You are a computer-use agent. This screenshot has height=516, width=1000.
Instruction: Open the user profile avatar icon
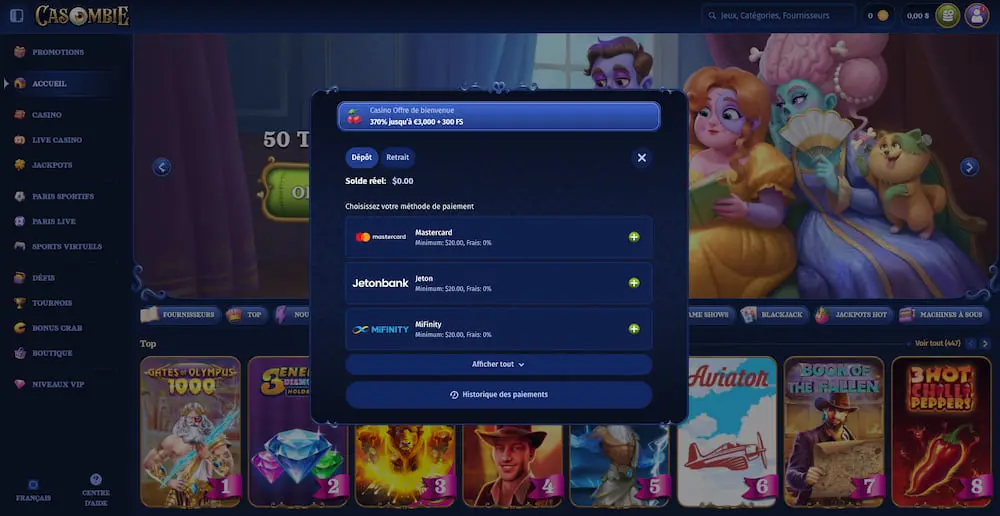click(x=976, y=15)
